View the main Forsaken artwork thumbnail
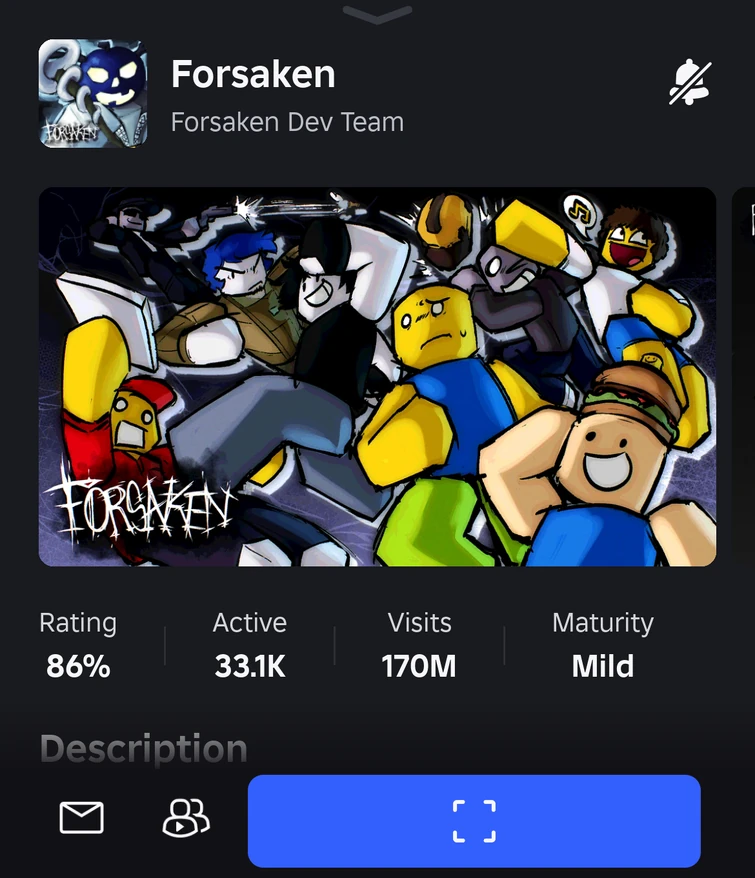 [377, 377]
